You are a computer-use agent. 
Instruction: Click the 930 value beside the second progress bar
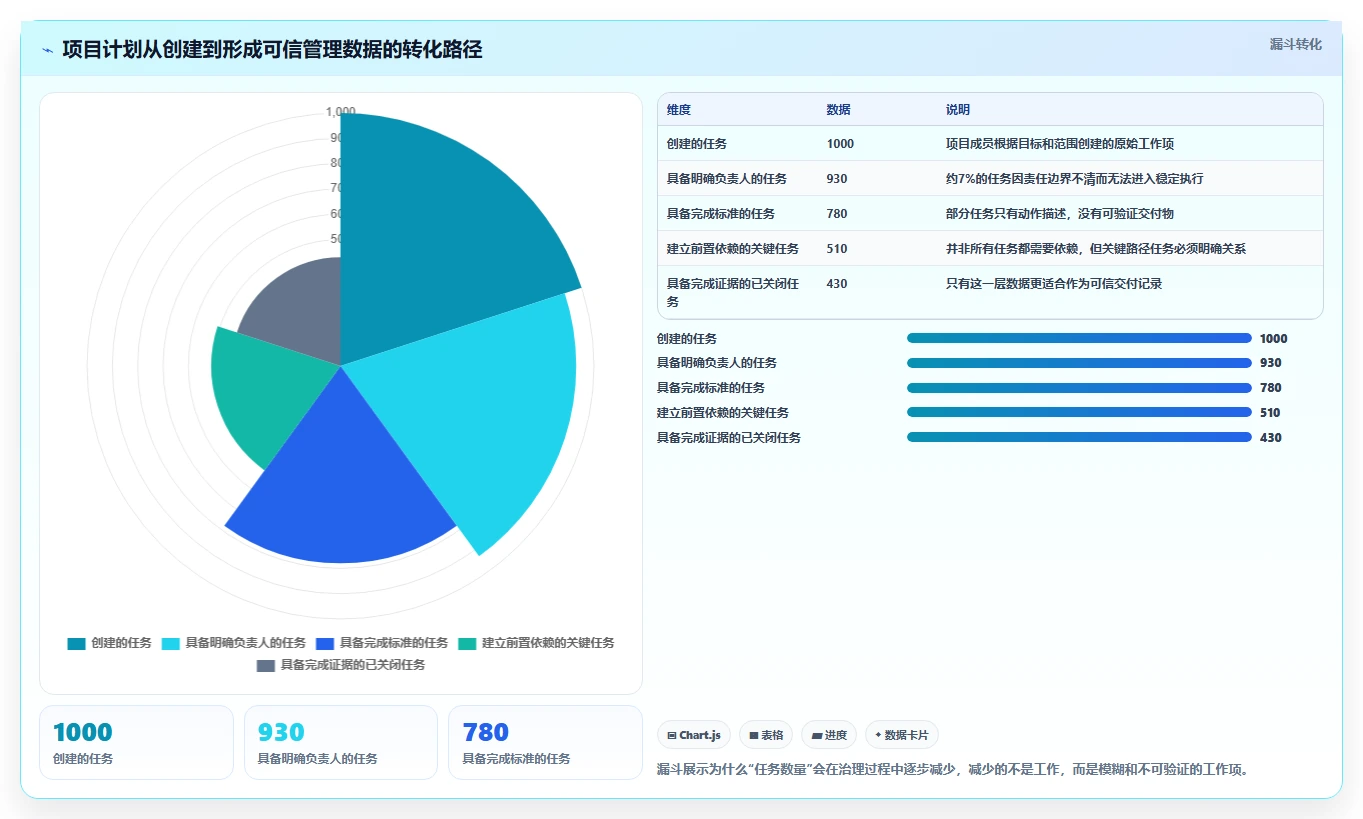1271,363
